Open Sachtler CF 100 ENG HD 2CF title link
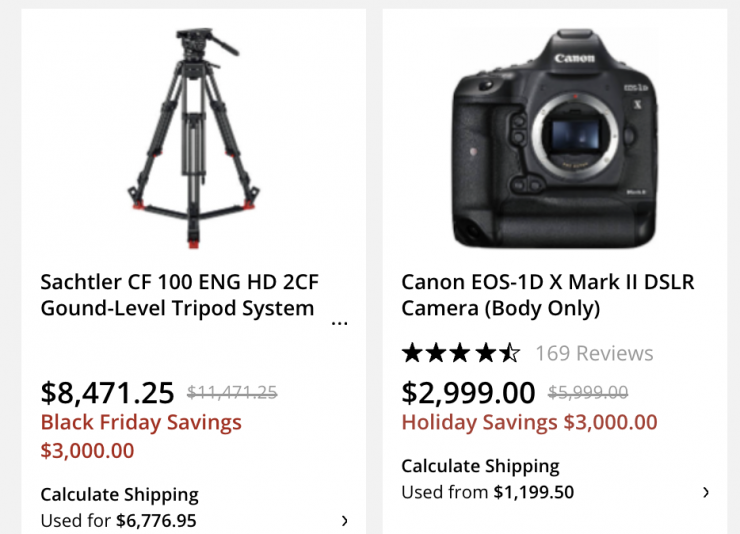This screenshot has width=740, height=534. coord(179,295)
